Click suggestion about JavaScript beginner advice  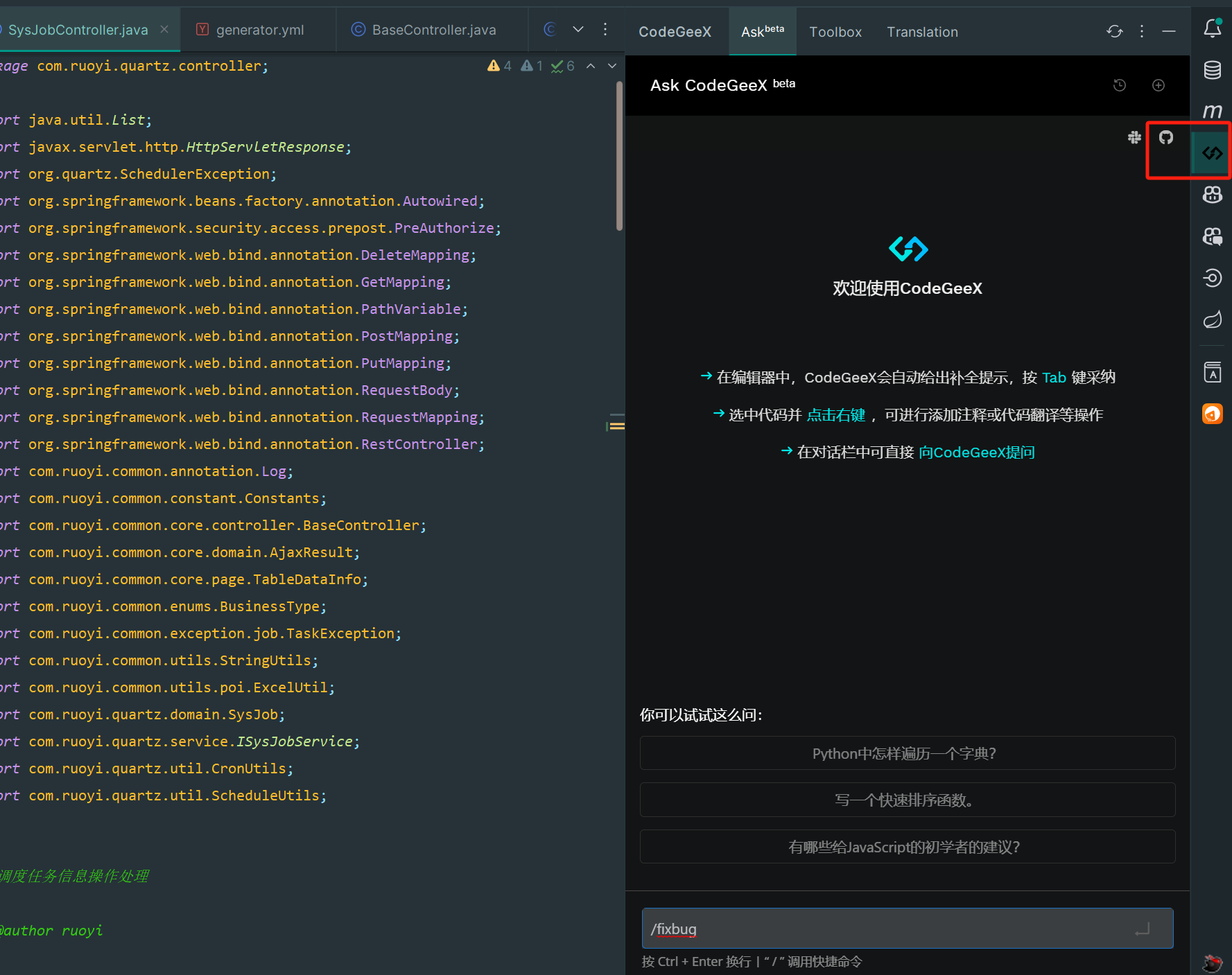click(x=908, y=847)
